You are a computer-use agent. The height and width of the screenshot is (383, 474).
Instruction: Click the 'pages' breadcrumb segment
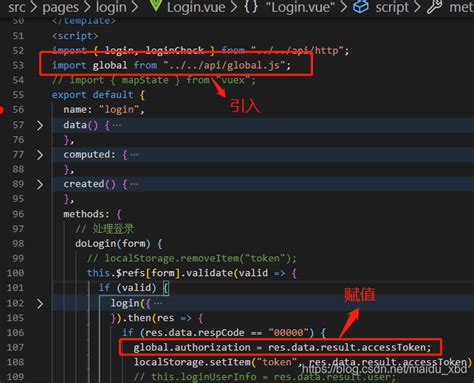pos(61,7)
